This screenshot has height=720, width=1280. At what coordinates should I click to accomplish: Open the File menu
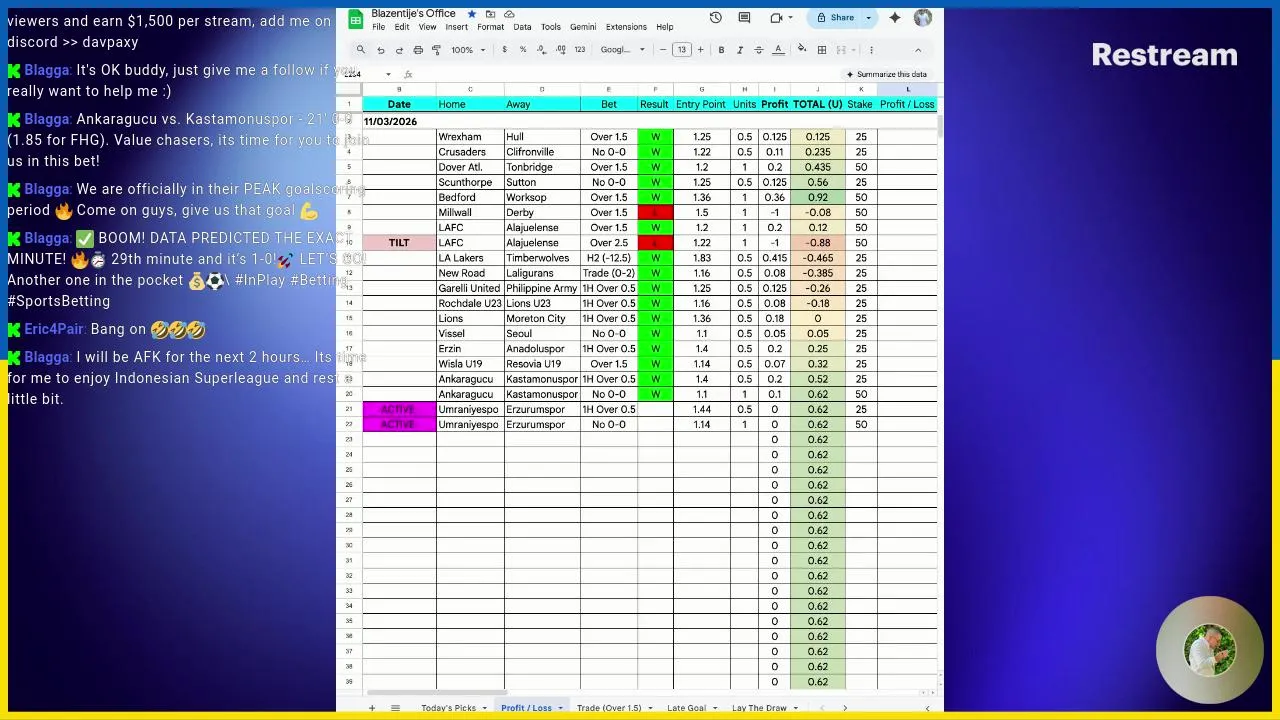(x=379, y=27)
